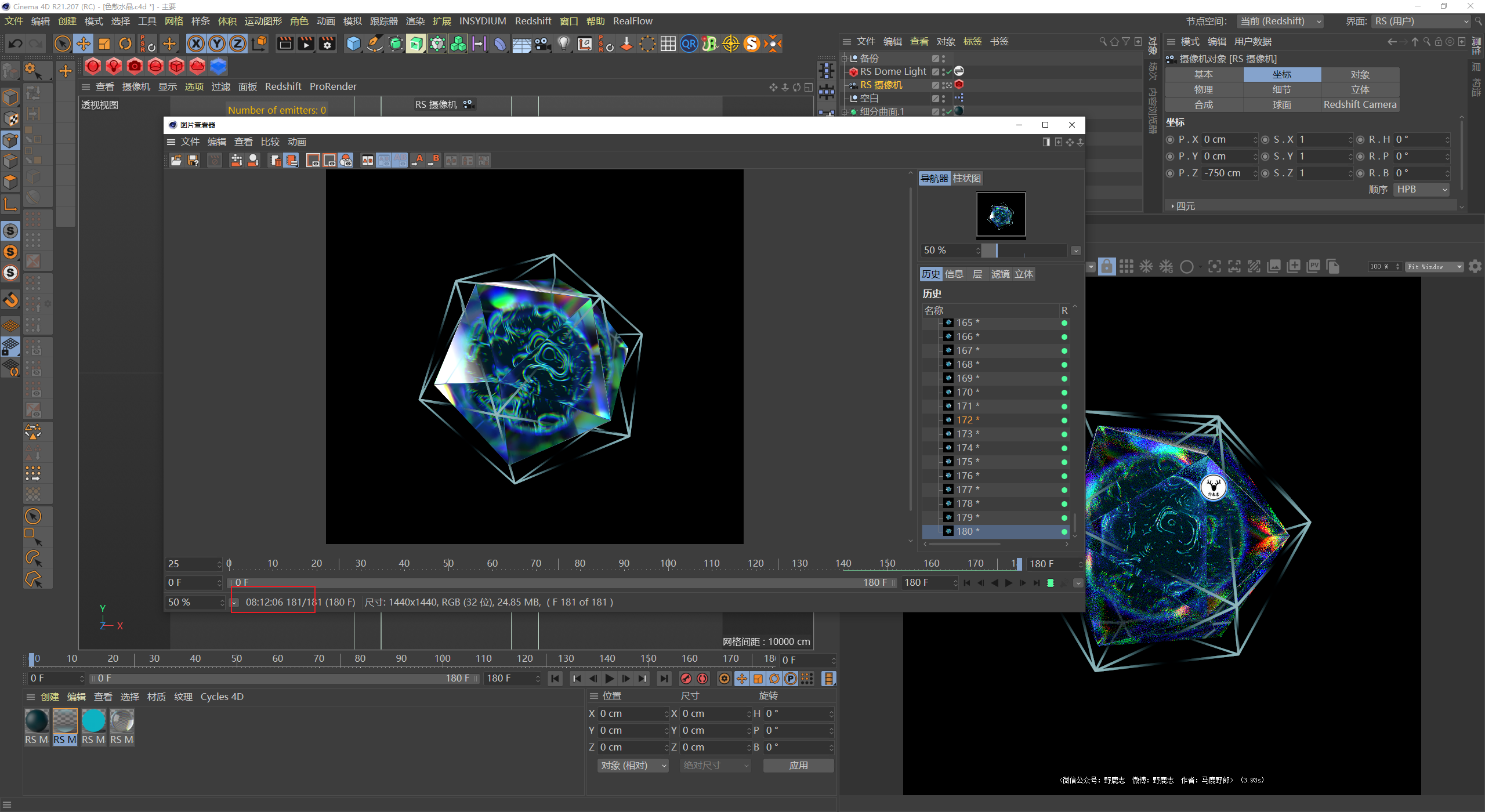
Task: Switch to the 柱状图 tab
Action: click(x=966, y=179)
